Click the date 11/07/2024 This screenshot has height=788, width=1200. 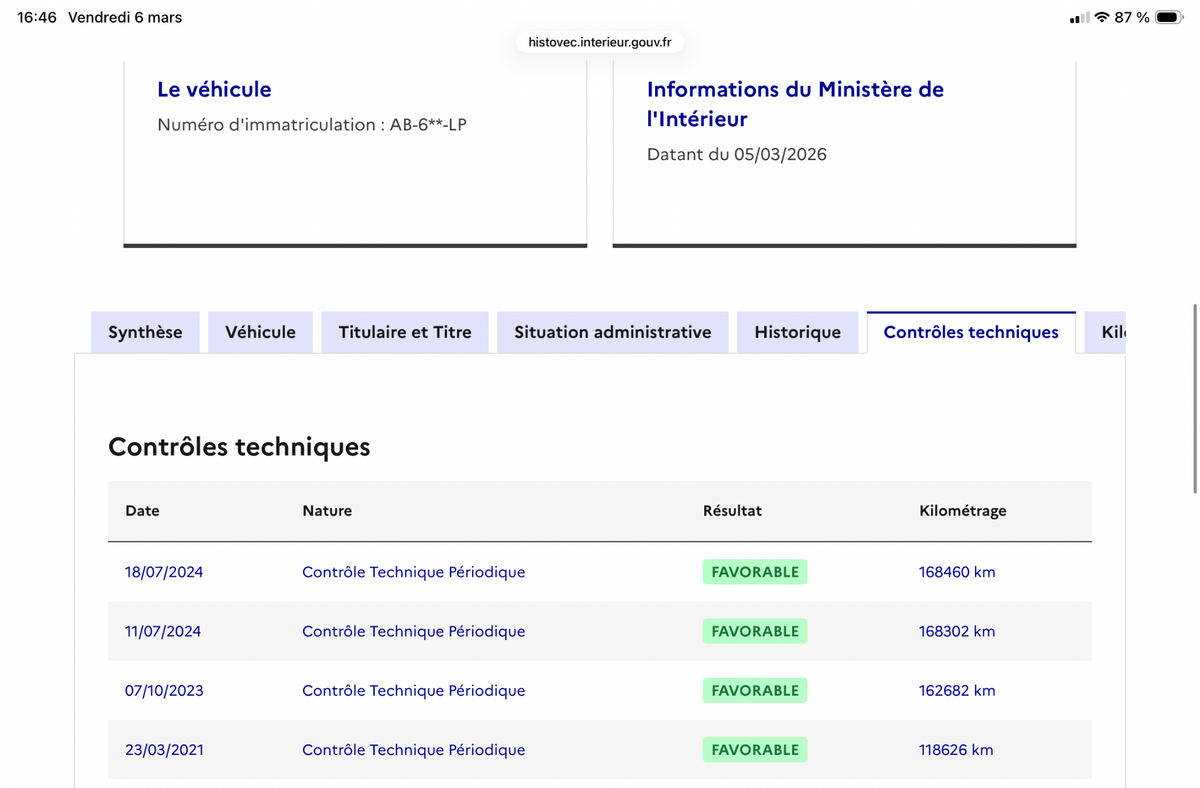[x=163, y=631]
